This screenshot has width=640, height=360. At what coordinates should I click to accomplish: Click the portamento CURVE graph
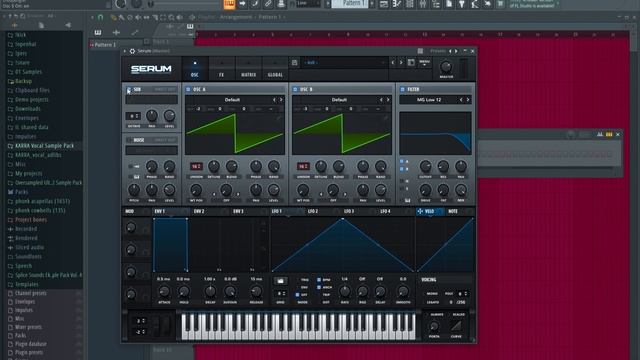[456, 326]
